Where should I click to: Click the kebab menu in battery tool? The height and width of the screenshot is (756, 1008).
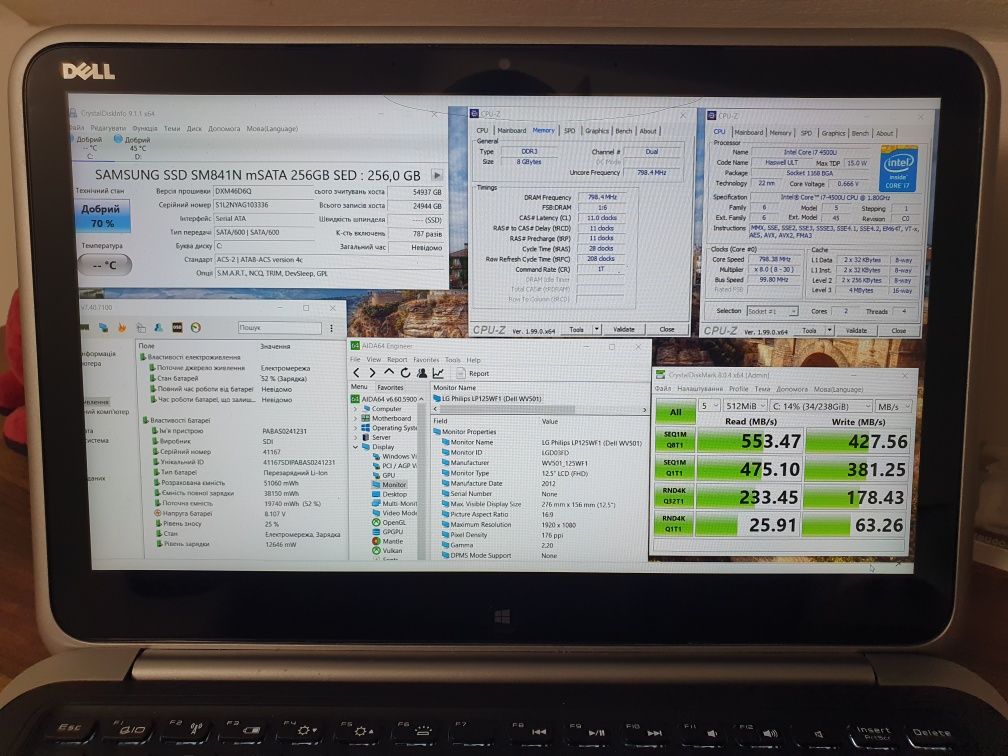(332, 328)
